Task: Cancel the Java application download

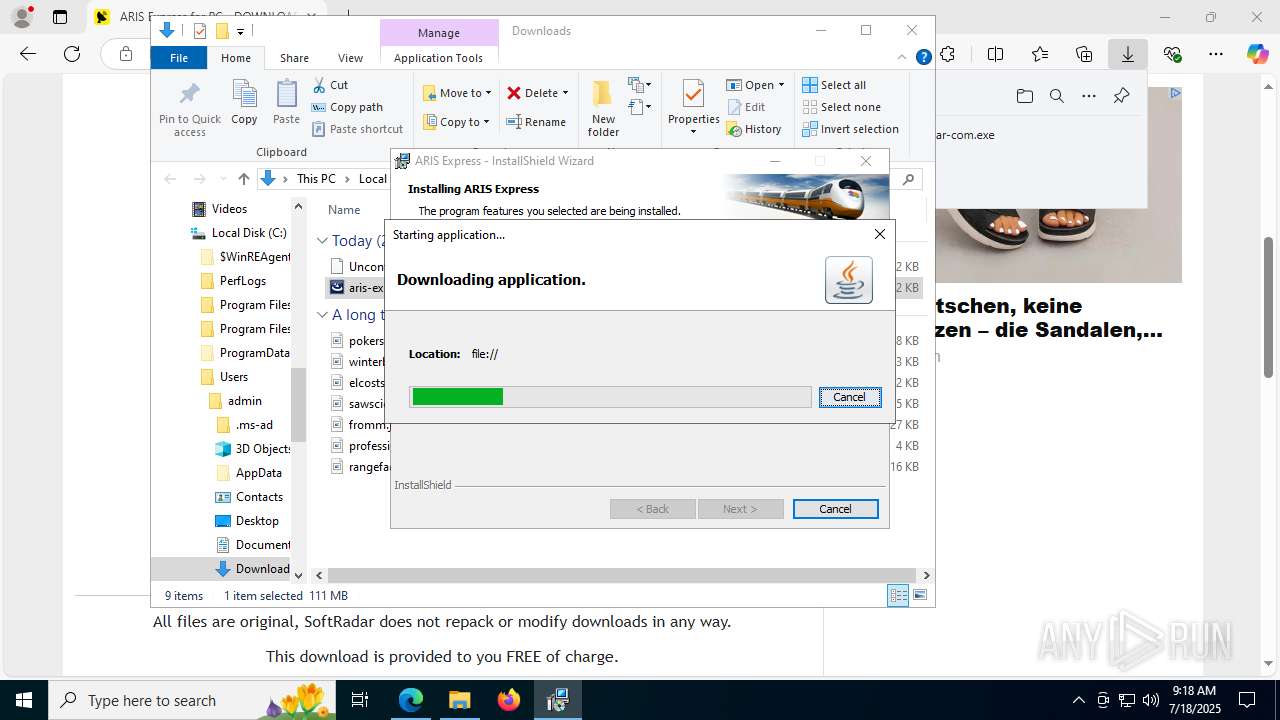Action: 850,397
